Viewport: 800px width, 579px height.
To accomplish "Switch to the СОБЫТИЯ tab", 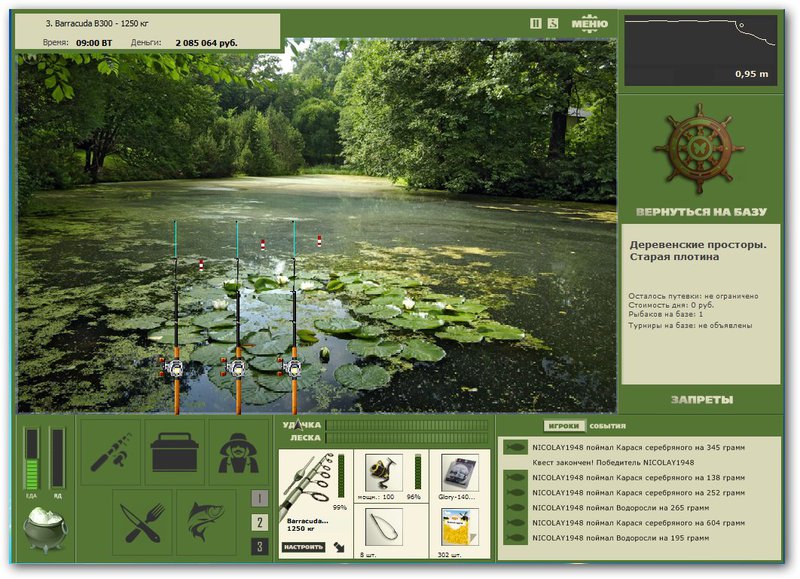I will (607, 426).
